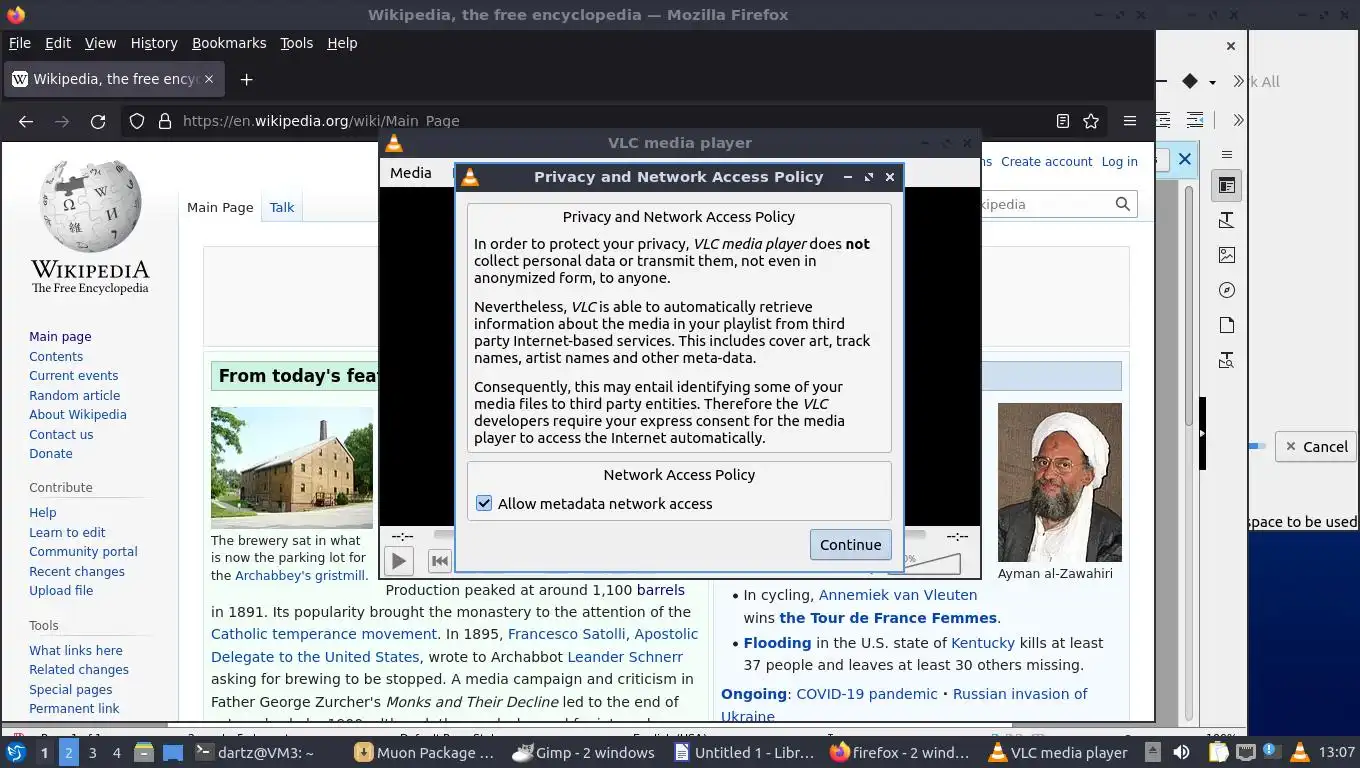
Task: Click the Wikipedia search magnifier icon
Action: click(x=1123, y=204)
